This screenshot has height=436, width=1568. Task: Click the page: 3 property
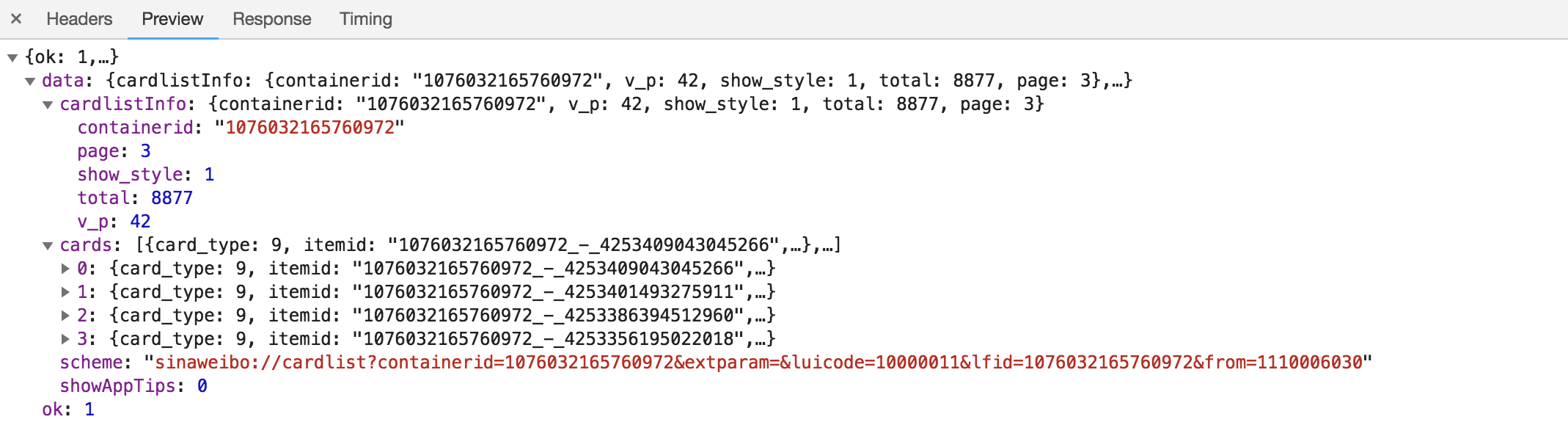[x=114, y=151]
